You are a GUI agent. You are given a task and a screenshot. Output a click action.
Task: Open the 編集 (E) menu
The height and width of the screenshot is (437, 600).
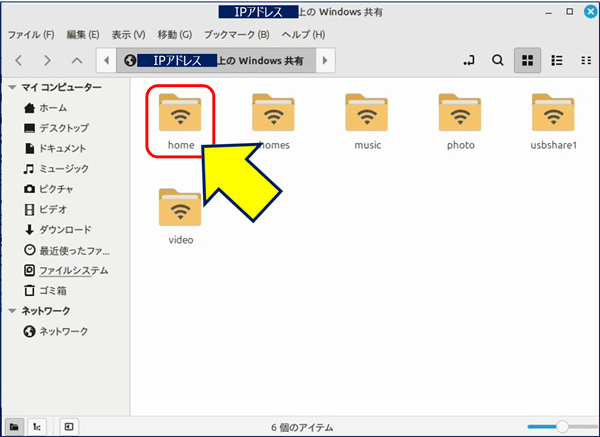83,34
